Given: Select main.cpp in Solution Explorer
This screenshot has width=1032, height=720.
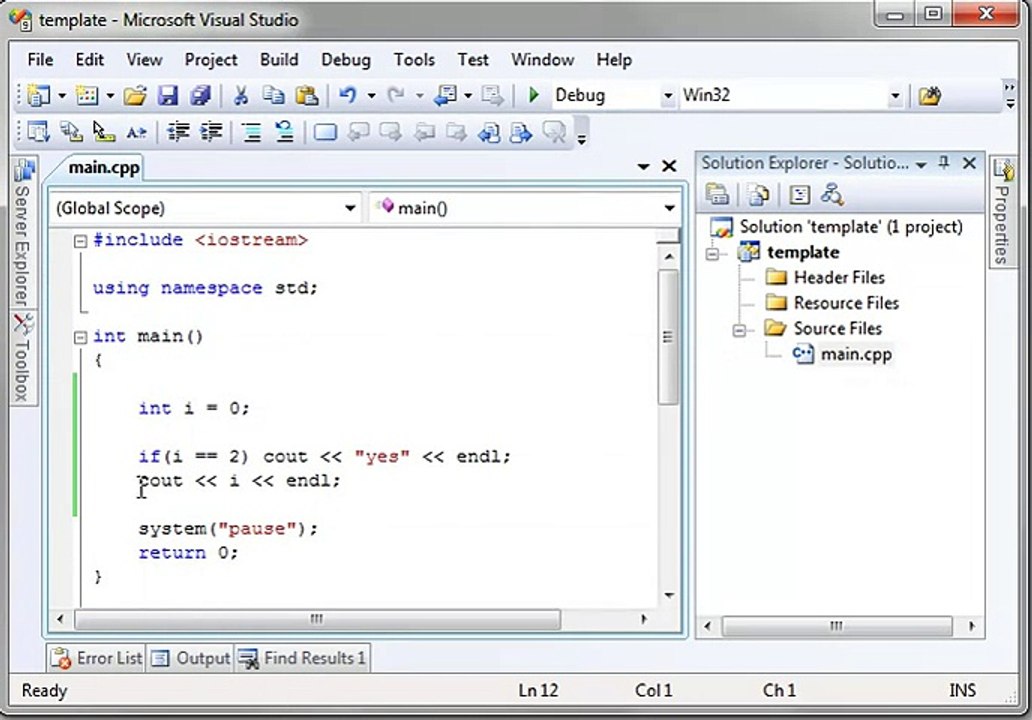Looking at the screenshot, I should pyautogui.click(x=856, y=355).
